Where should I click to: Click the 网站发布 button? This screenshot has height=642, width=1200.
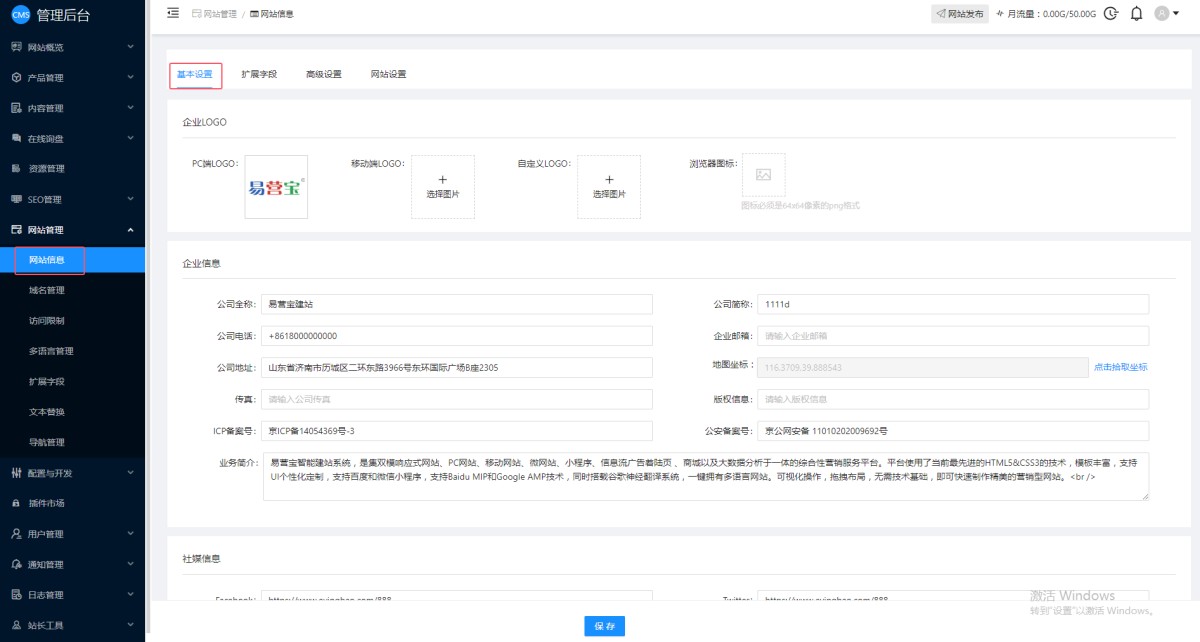click(x=958, y=14)
